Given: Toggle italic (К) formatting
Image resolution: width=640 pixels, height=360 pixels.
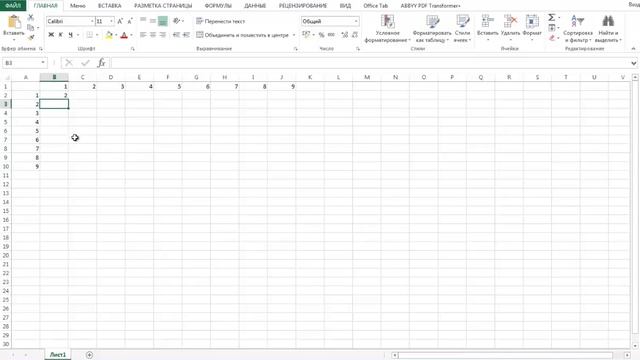Looking at the screenshot, I should pos(60,35).
